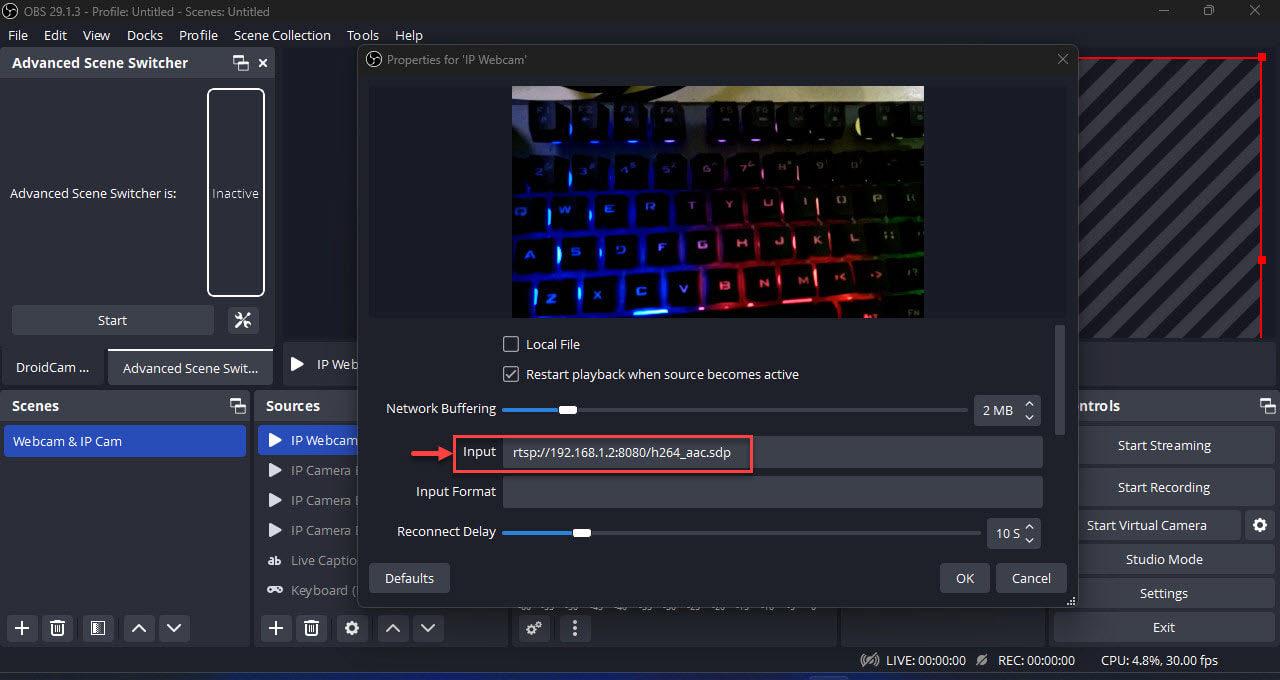1280x680 pixels.
Task: Adjust the Reconnect Delay slider handle
Action: pyautogui.click(x=581, y=533)
